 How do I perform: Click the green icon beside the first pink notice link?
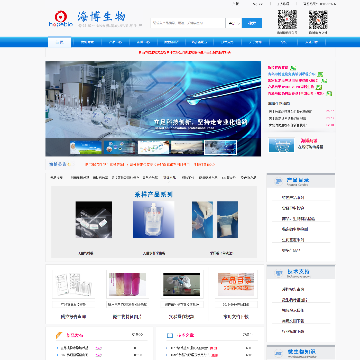coord(293,68)
